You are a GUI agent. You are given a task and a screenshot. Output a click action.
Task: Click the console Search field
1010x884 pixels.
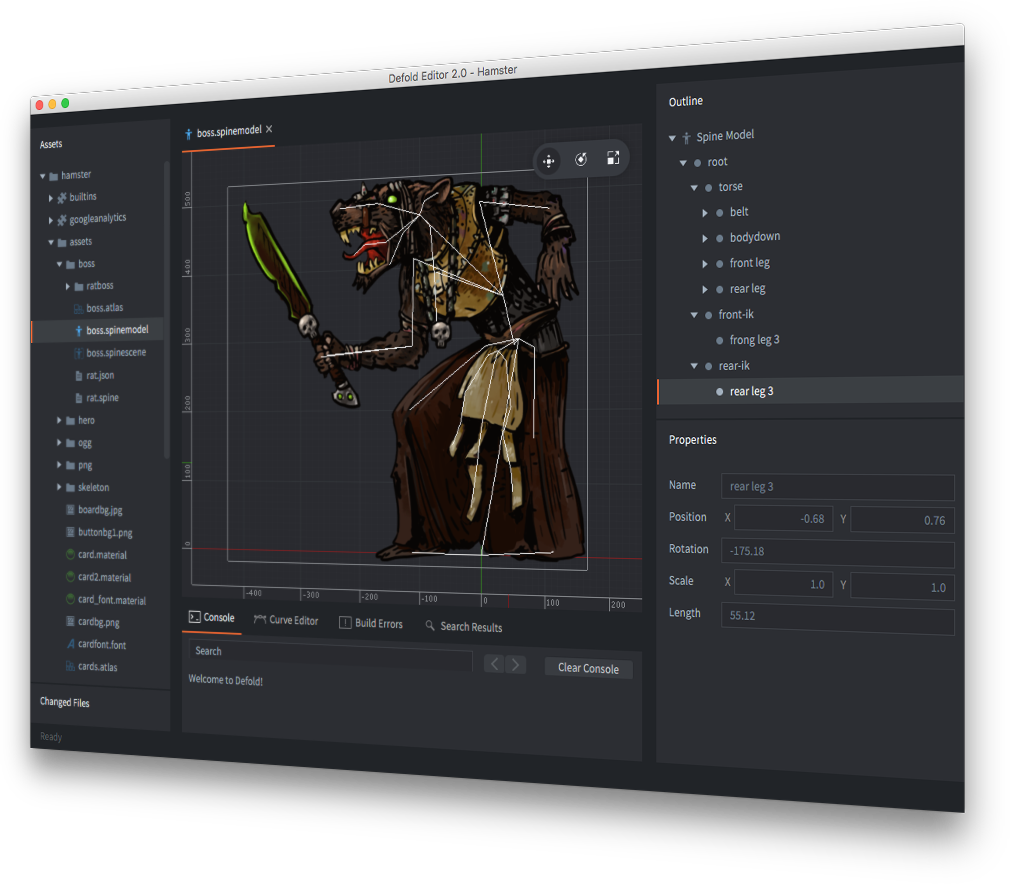tap(330, 653)
